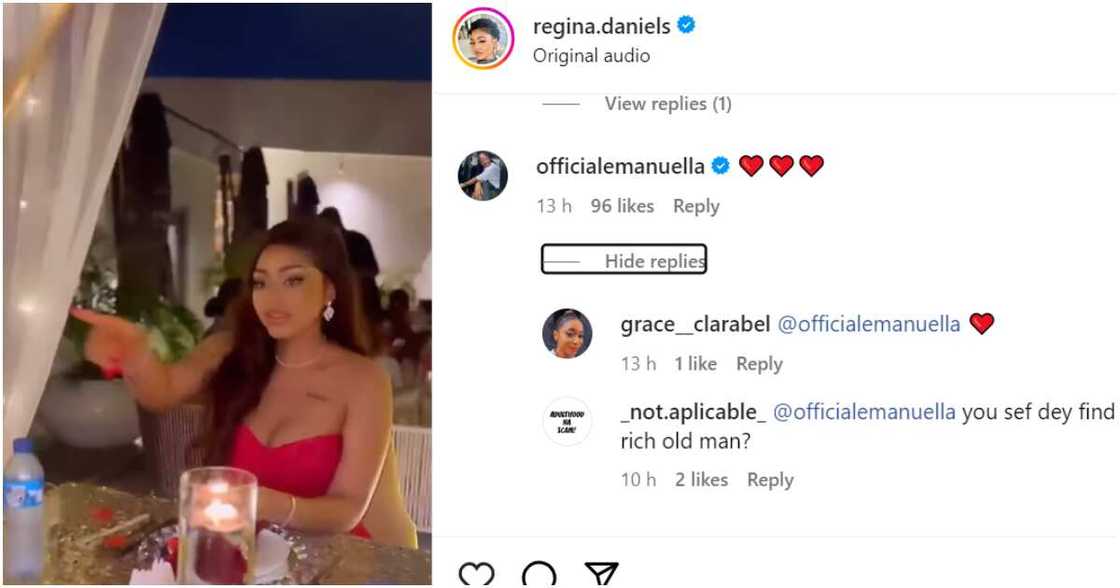This screenshot has width=1120, height=588.
Task: Select the heart emoji in grace__clarabel's reply
Action: 982,324
